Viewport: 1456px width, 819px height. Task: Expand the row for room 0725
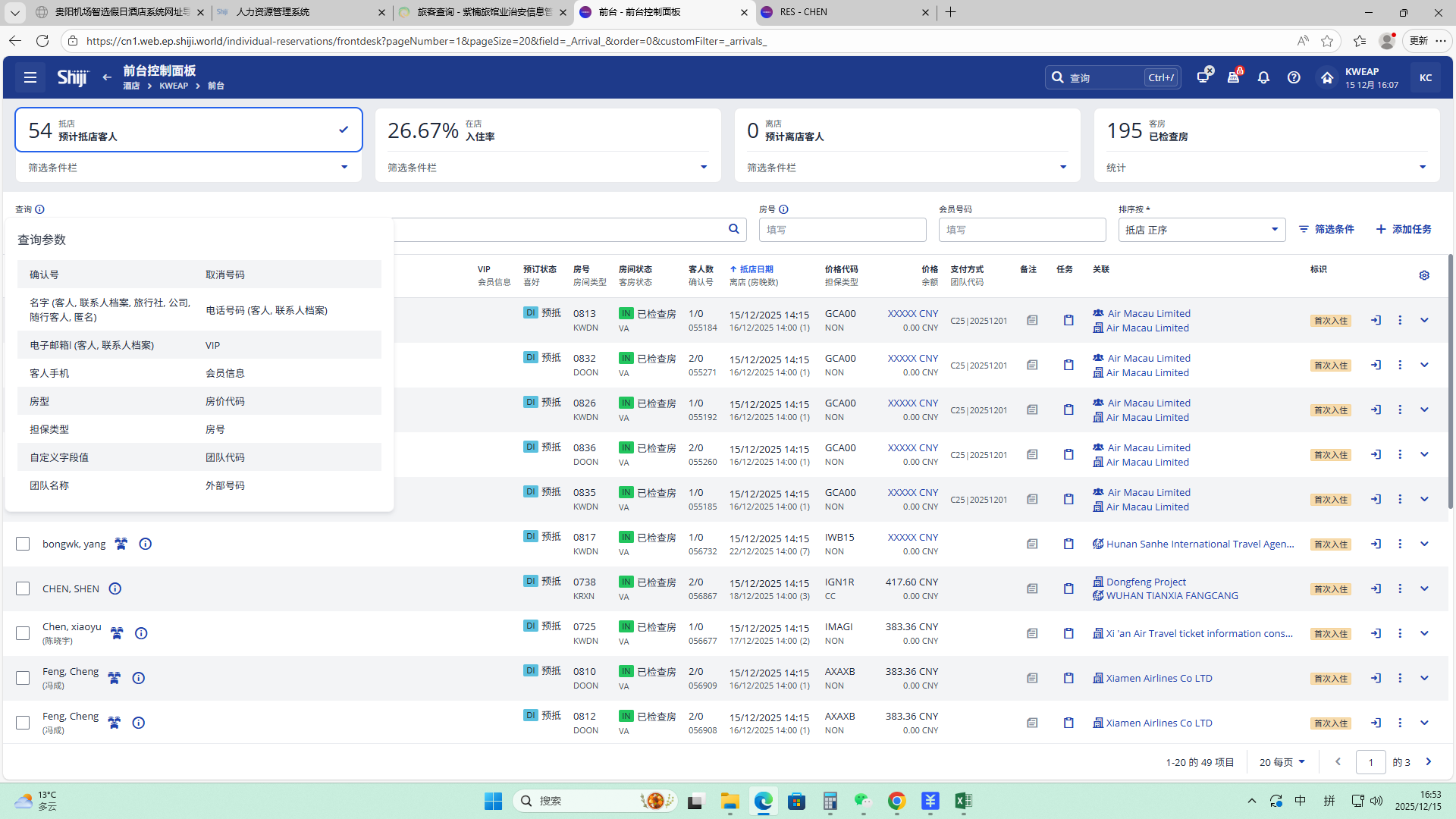(1424, 633)
